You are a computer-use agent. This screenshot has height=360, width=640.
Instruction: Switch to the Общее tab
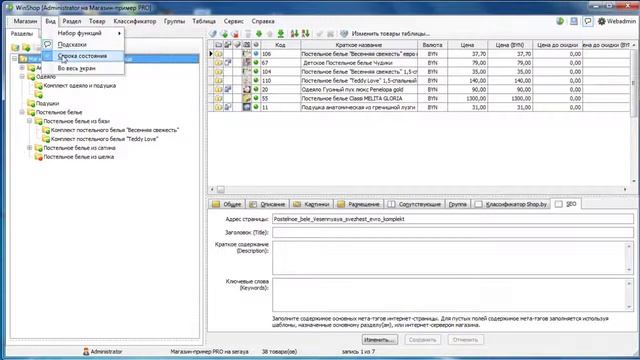227,204
